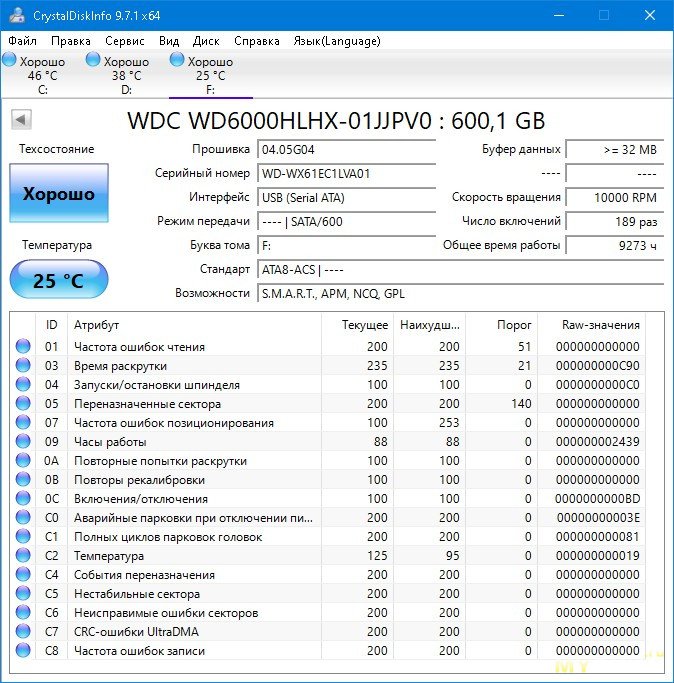Switch to disk D: tab at 38 °C
This screenshot has height=683, width=674.
tap(125, 75)
